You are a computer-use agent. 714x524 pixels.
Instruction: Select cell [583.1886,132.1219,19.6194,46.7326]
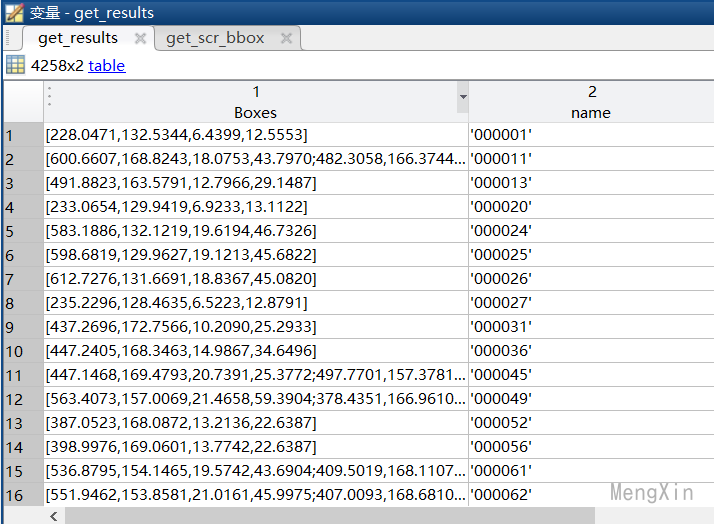point(256,231)
